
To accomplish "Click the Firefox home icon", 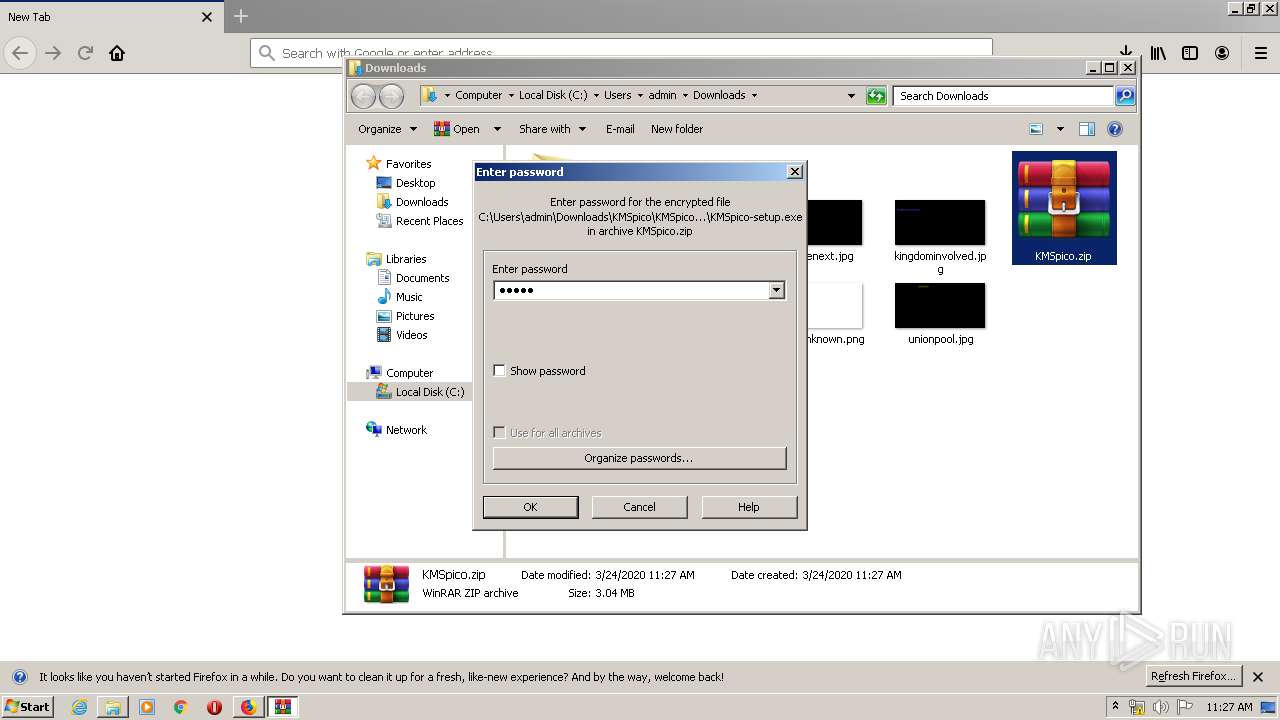I will [x=117, y=53].
